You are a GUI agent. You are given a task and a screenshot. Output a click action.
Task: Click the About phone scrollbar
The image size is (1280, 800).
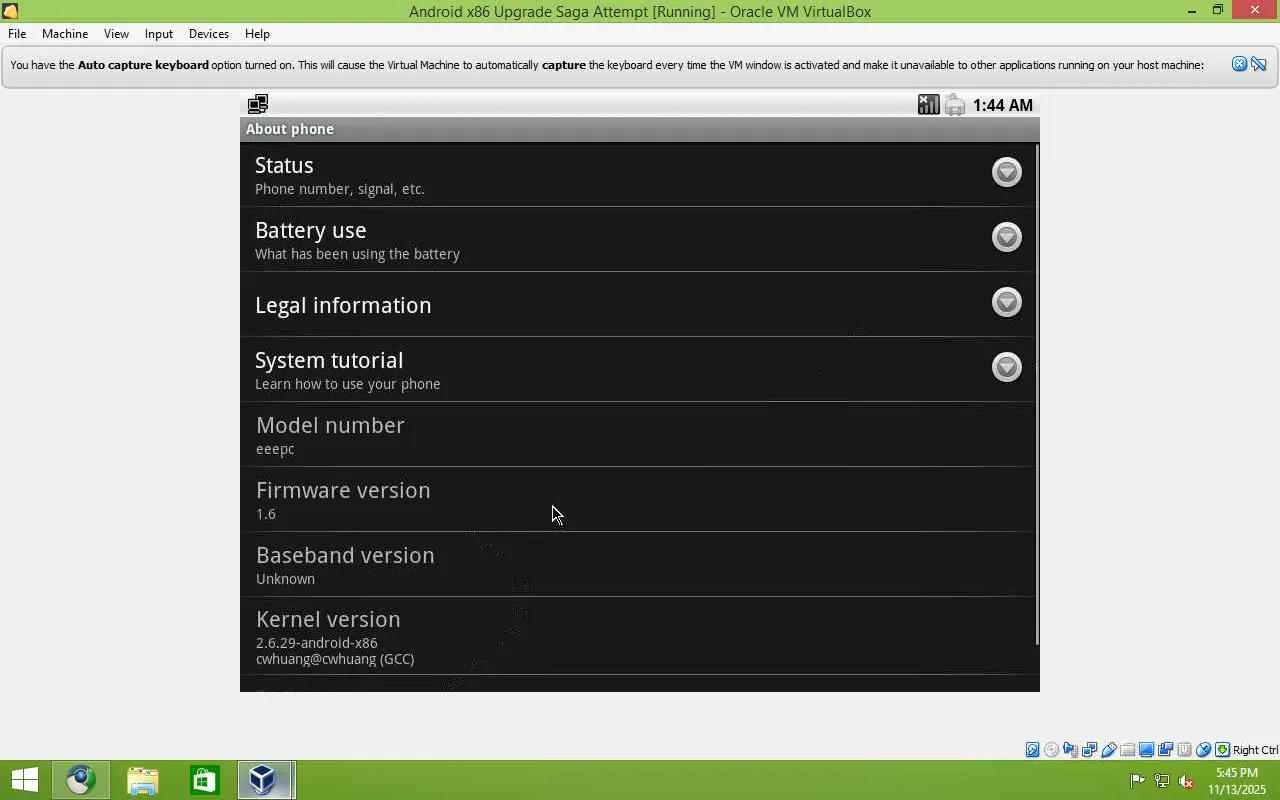[x=1037, y=395]
